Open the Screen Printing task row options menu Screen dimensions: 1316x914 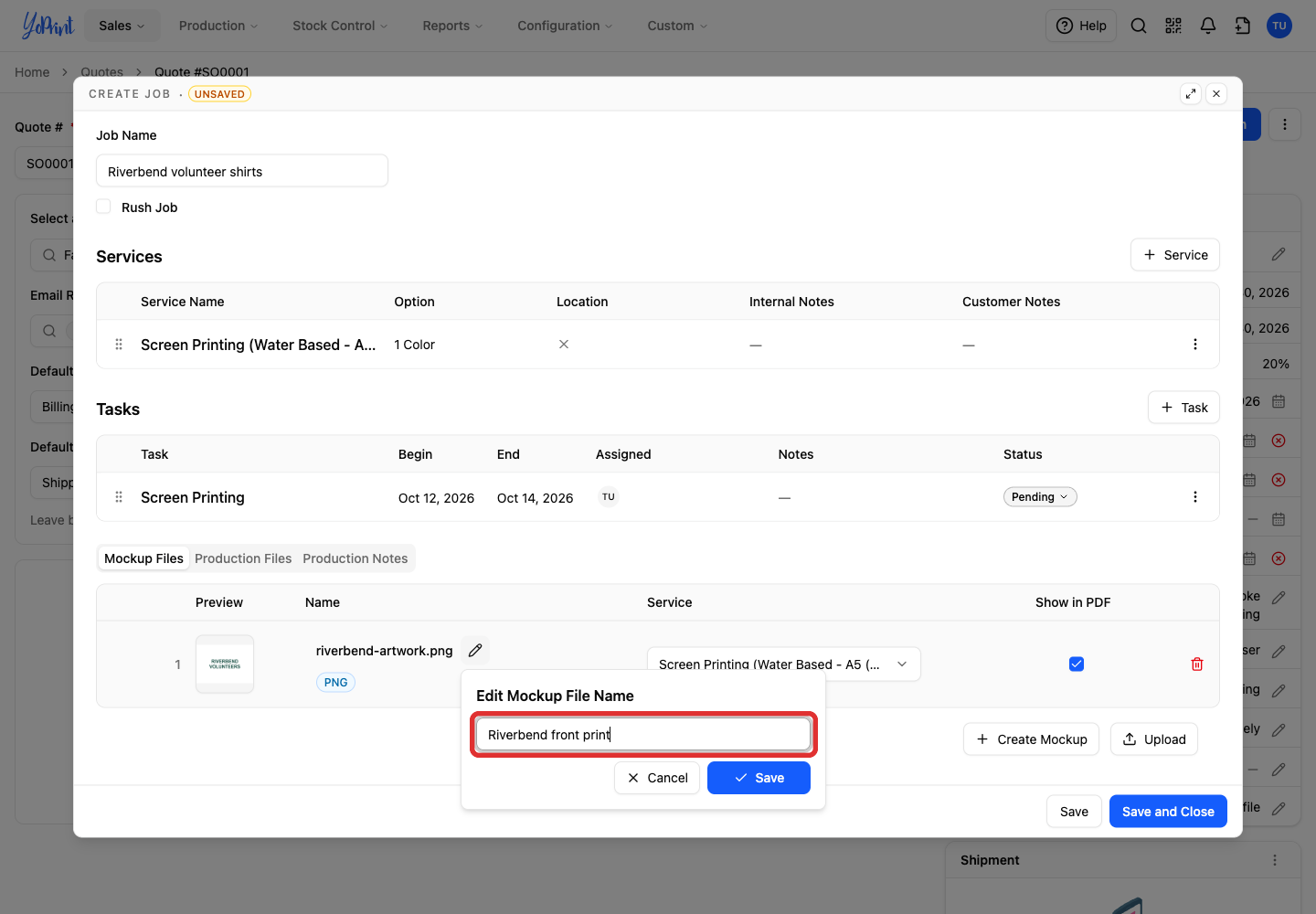coord(1195,497)
